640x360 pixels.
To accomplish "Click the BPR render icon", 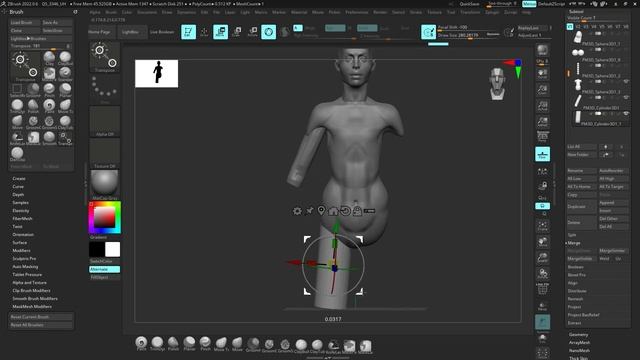I will pos(542,51).
